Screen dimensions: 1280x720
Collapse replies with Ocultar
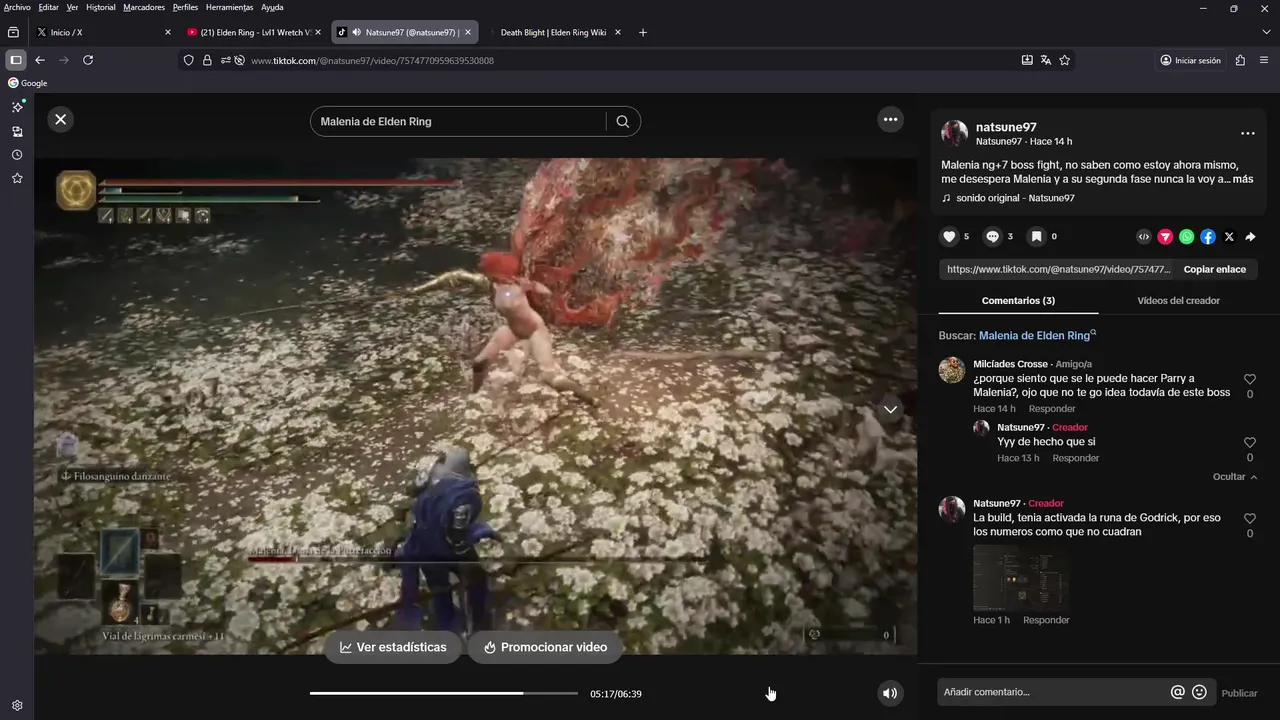tap(1235, 477)
